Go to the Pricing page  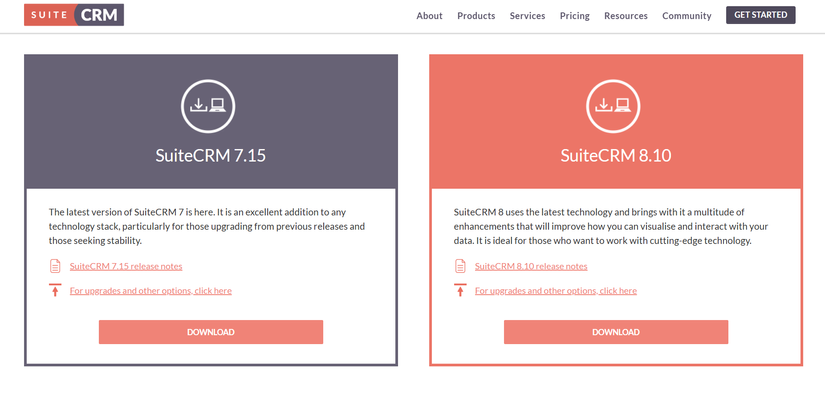click(575, 16)
